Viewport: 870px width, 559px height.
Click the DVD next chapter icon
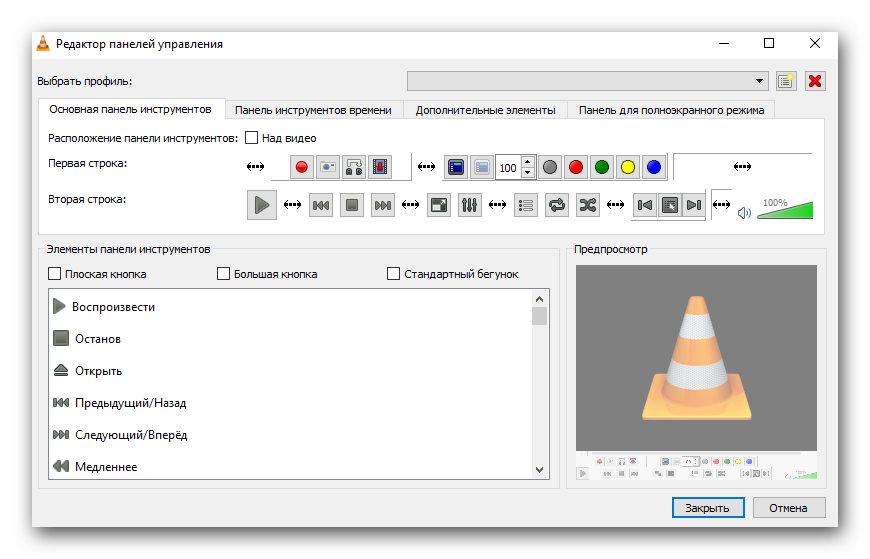(x=694, y=205)
